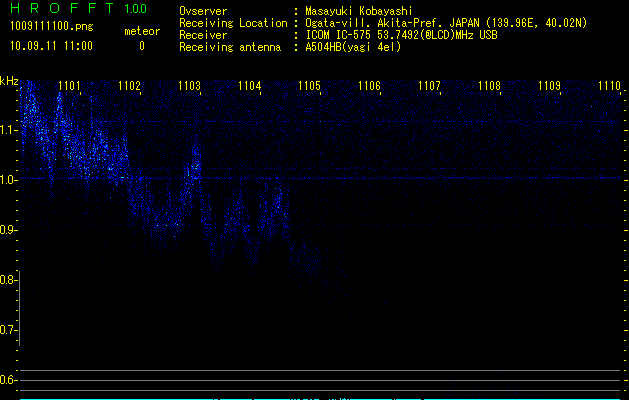The width and height of the screenshot is (629, 400).
Task: Select the file name 1009111100.png
Action: 52,27
